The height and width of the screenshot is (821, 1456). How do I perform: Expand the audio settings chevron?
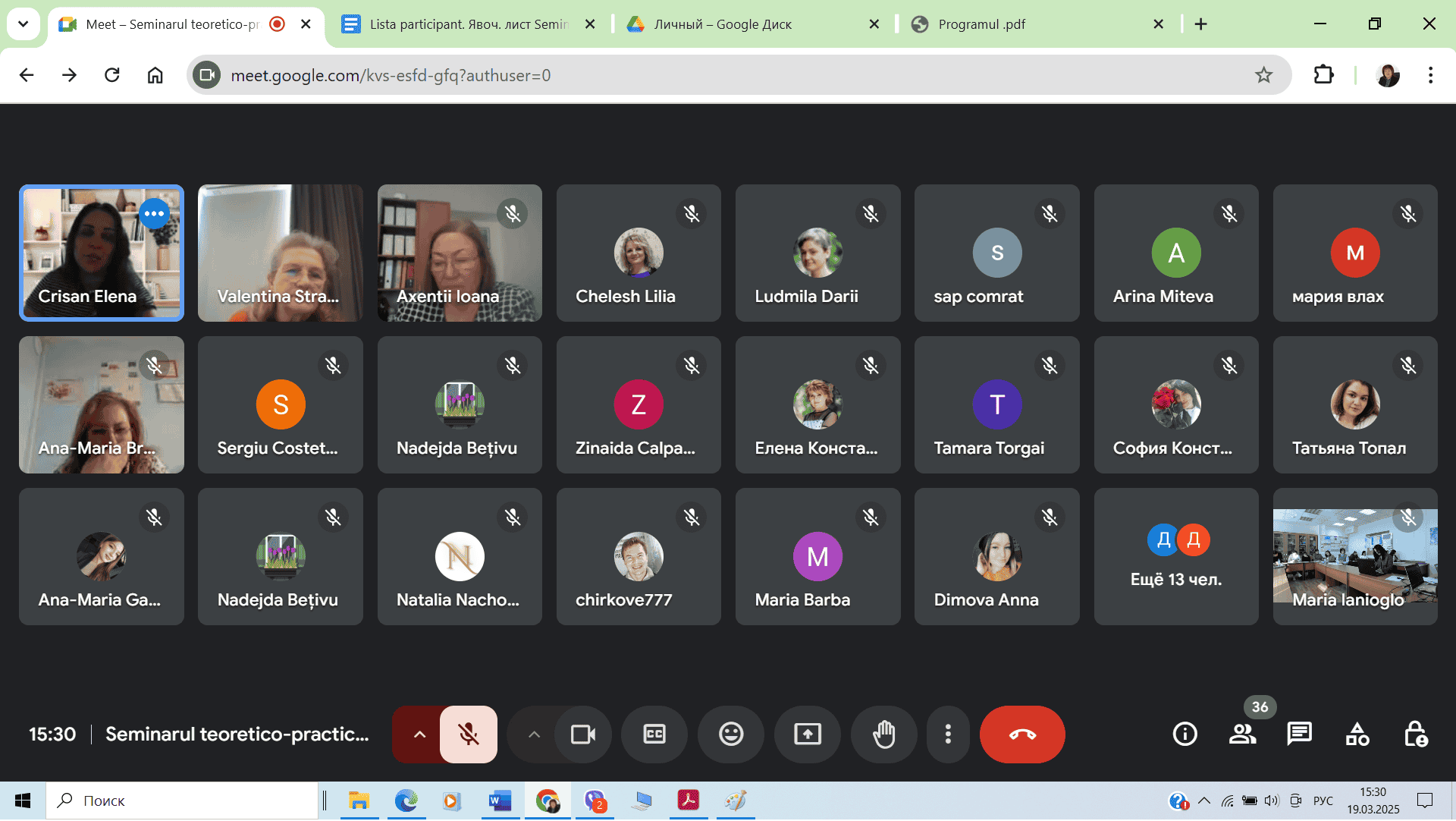tap(419, 734)
